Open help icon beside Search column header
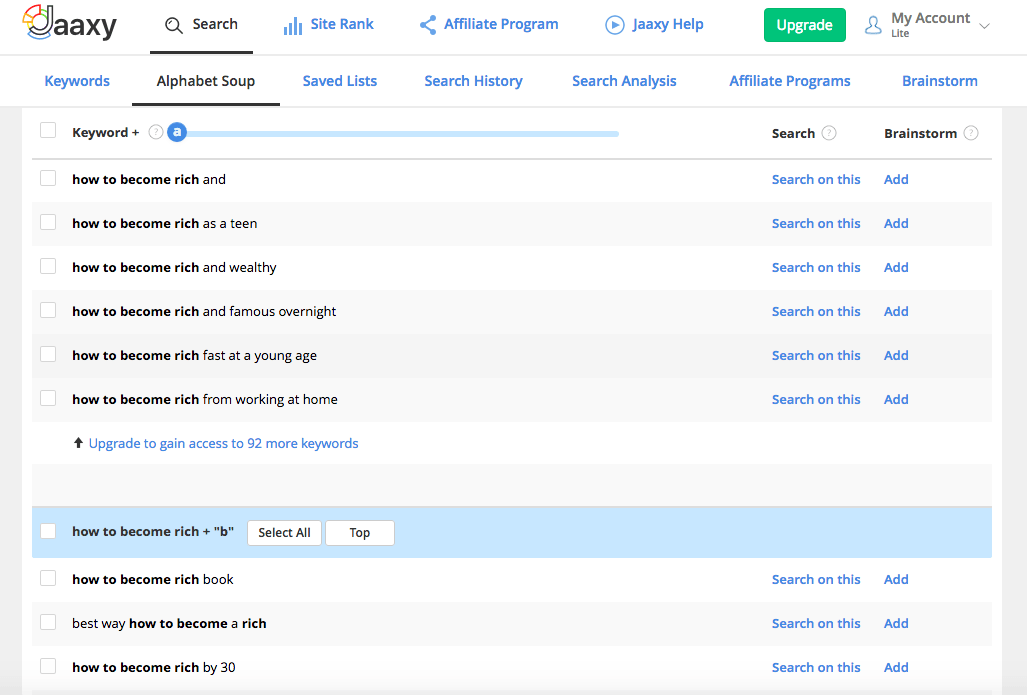 pos(829,133)
